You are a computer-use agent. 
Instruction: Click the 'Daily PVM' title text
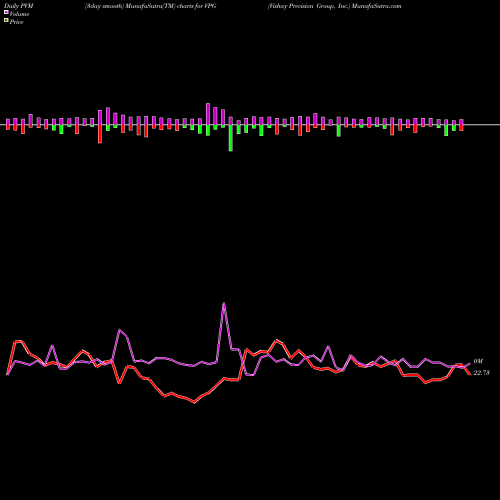click(19, 6)
